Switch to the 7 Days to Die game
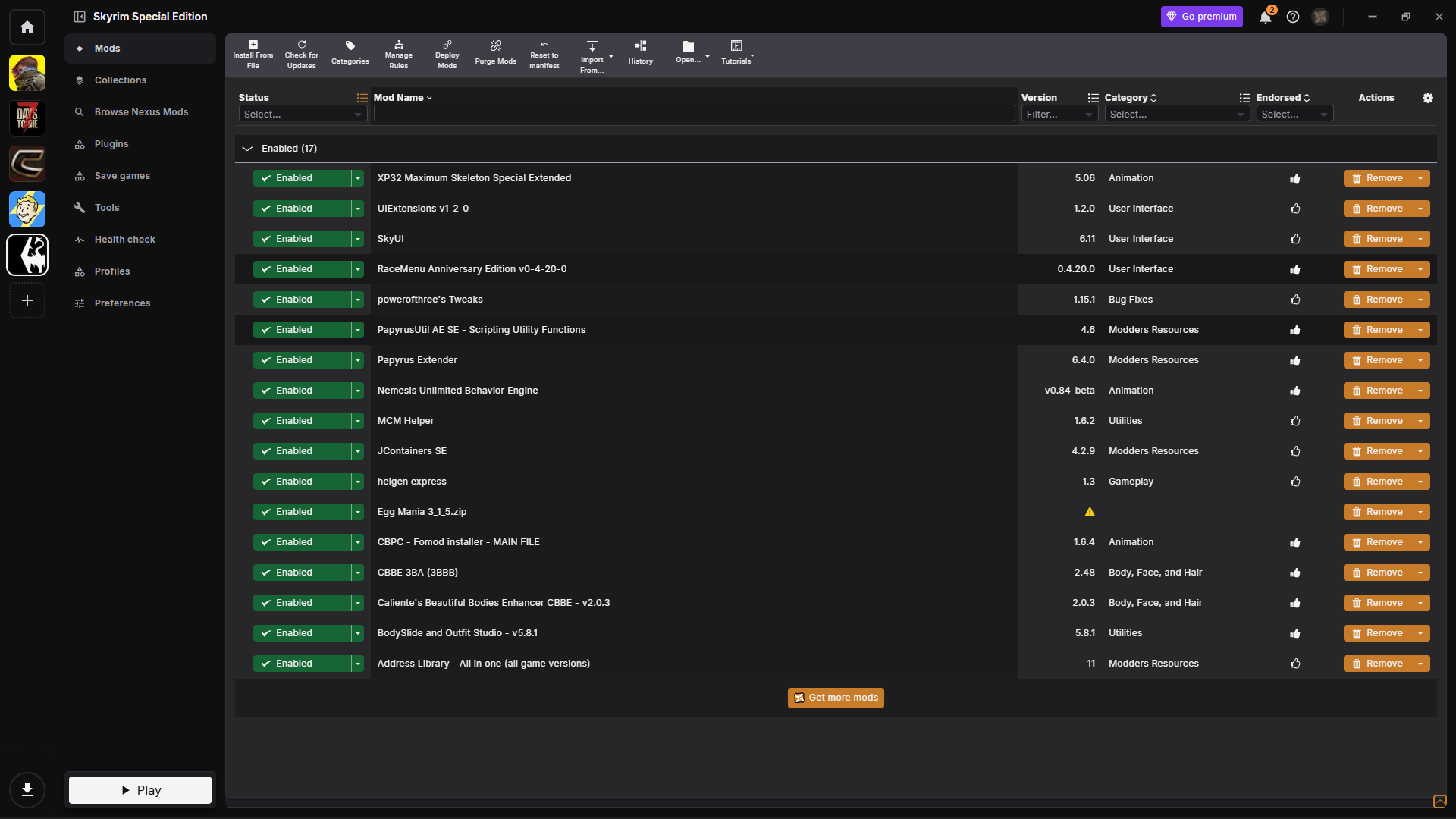Image resolution: width=1456 pixels, height=819 pixels. click(27, 118)
